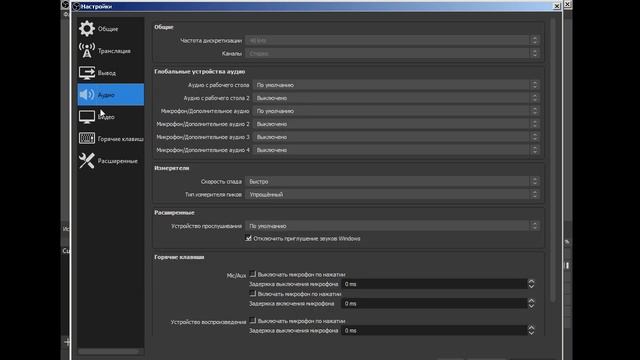Open the Устройство прослушивания dropdown
The height and width of the screenshot is (360, 640).
click(x=392, y=226)
